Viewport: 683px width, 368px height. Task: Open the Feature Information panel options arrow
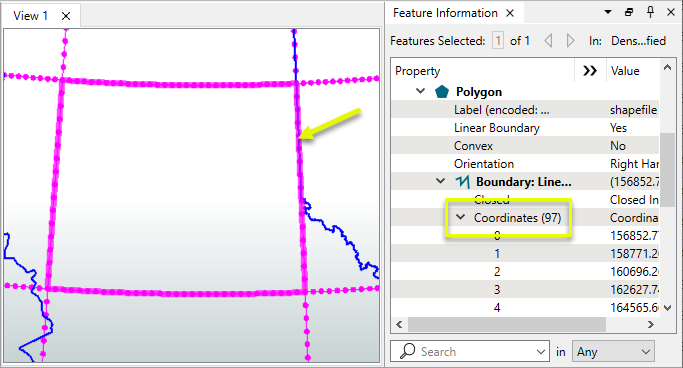(608, 12)
